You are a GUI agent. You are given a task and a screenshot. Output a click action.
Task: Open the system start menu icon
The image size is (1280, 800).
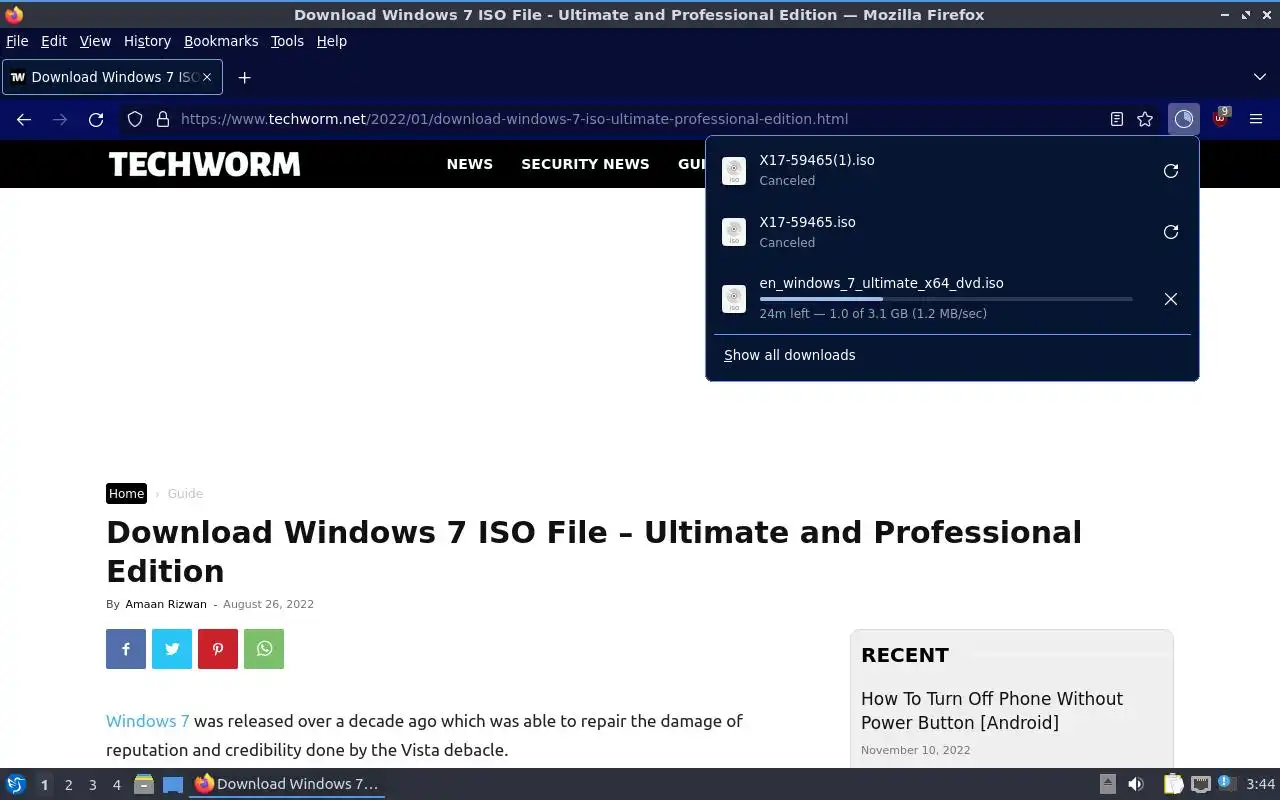point(16,784)
